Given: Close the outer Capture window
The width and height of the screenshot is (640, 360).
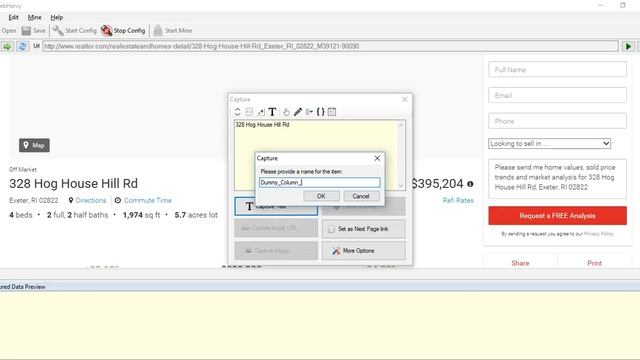Looking at the screenshot, I should 404,99.
